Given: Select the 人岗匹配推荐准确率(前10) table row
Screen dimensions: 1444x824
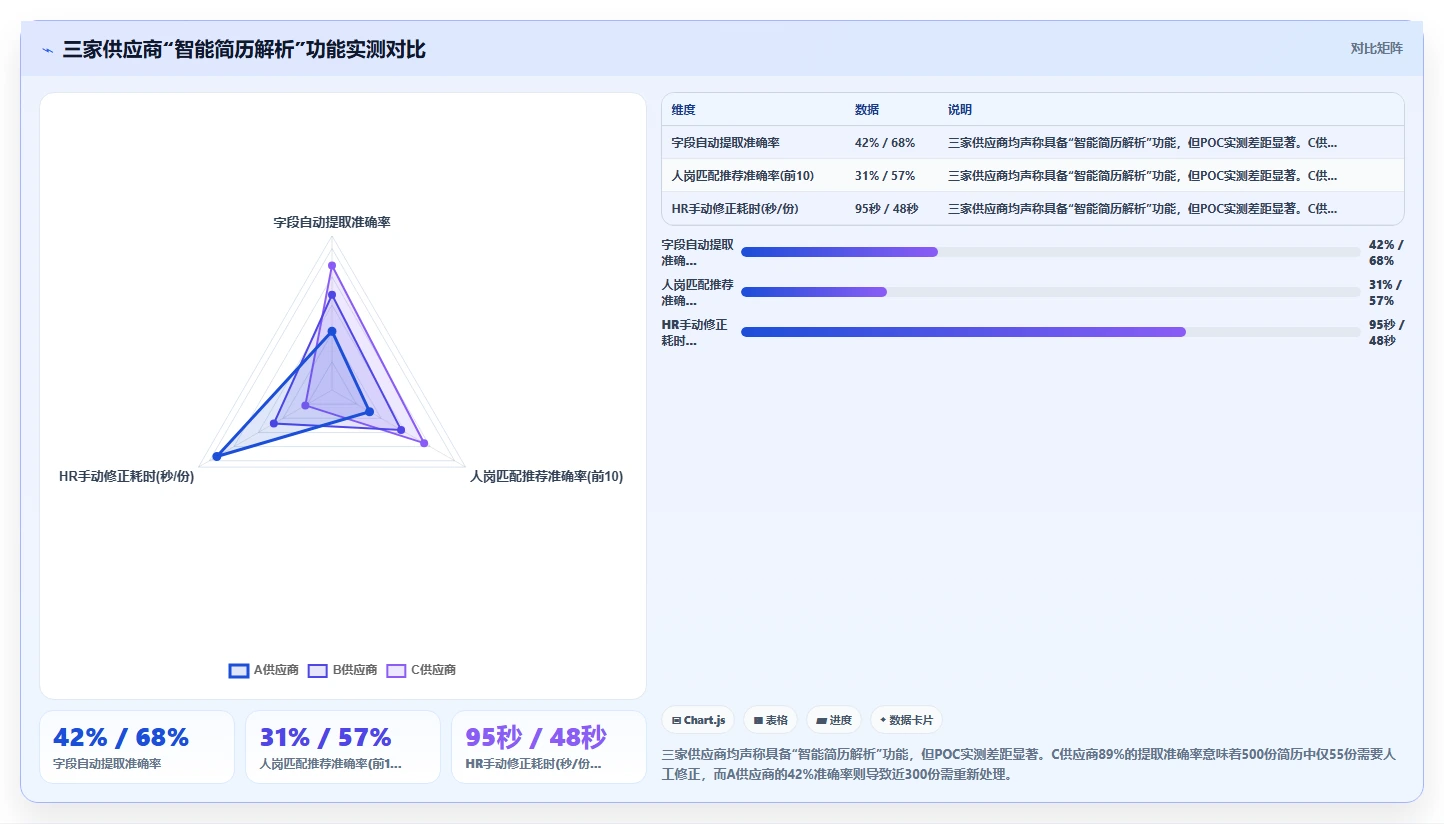Looking at the screenshot, I should pyautogui.click(x=1033, y=176).
